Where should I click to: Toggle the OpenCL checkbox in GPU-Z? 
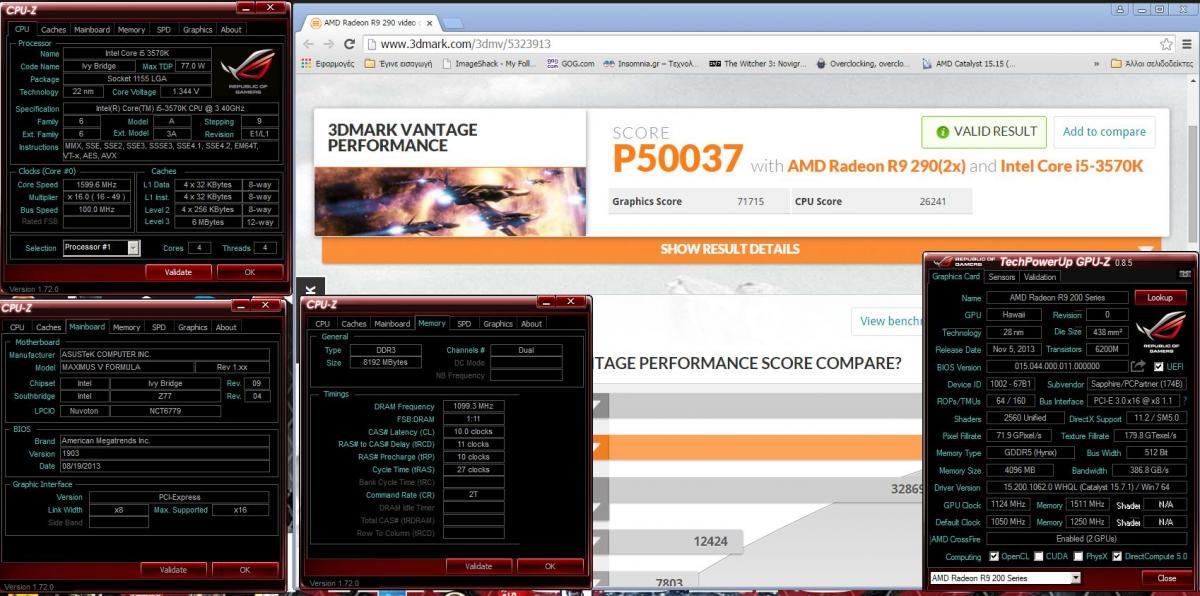pos(993,556)
